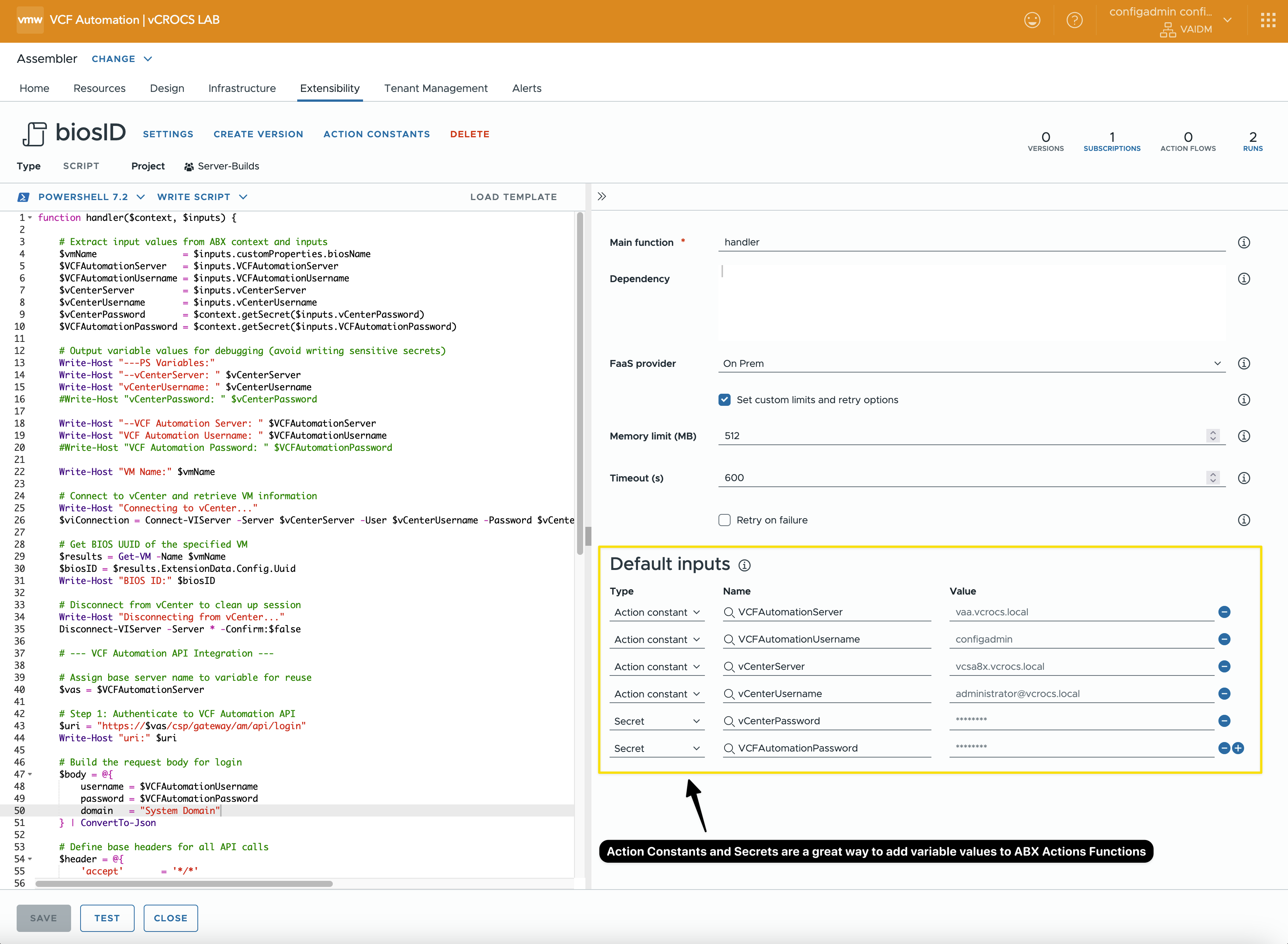Click the horizontal scrollbar under the code editor
This screenshot has height=944, width=1288.
(184, 883)
